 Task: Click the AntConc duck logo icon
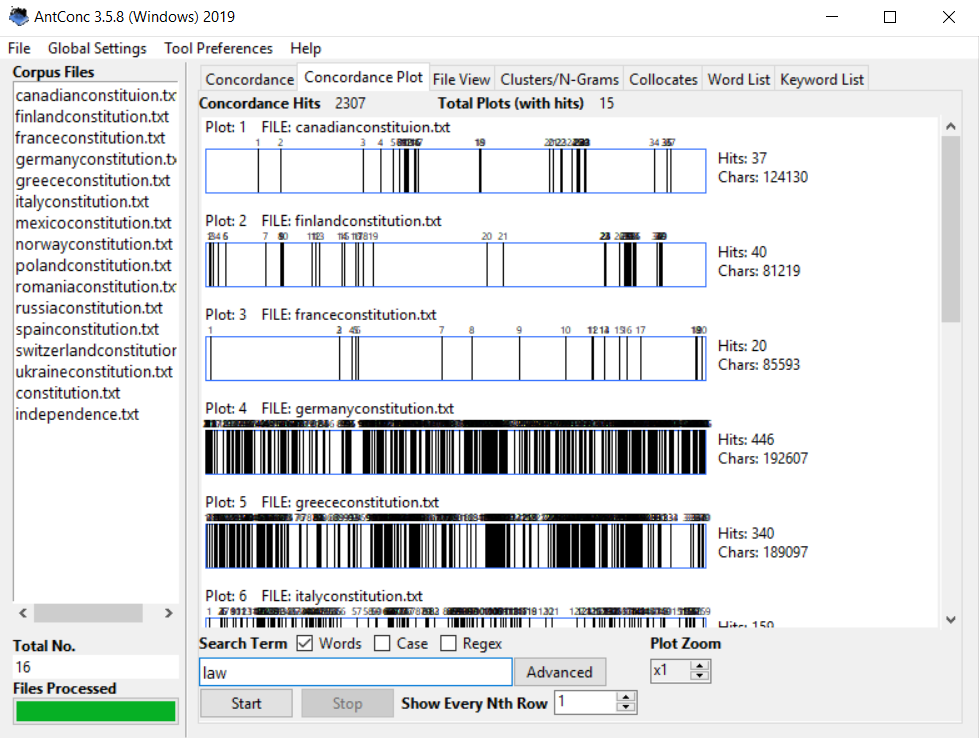point(19,16)
